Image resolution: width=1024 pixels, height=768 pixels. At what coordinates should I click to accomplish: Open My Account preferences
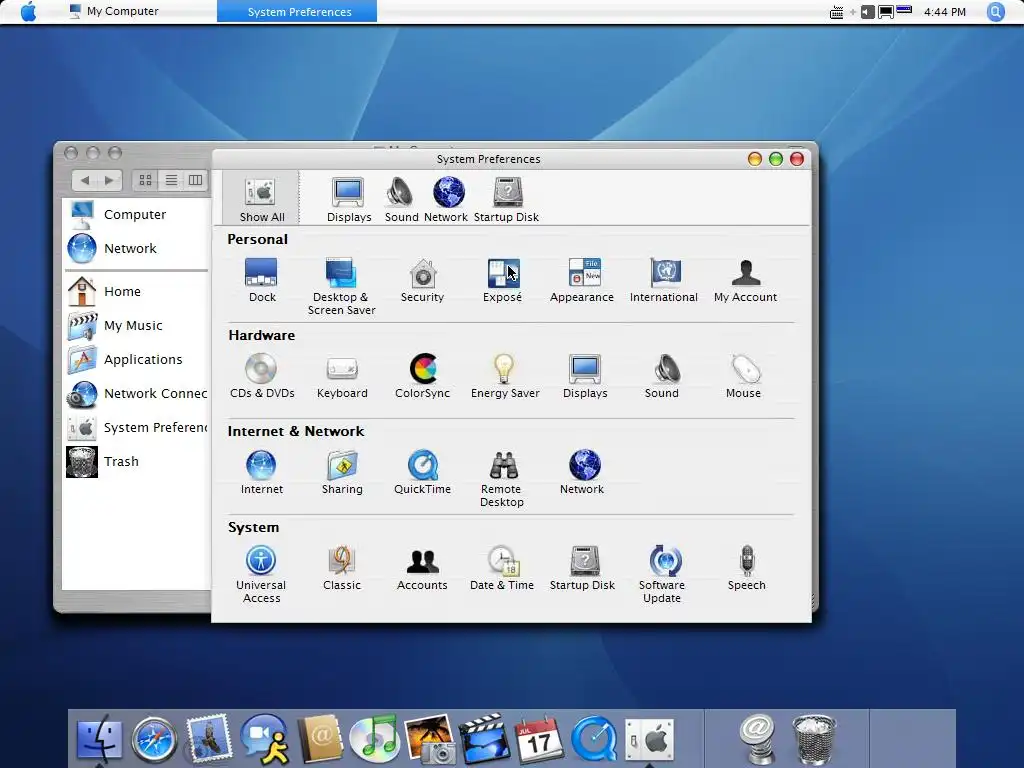tap(745, 280)
